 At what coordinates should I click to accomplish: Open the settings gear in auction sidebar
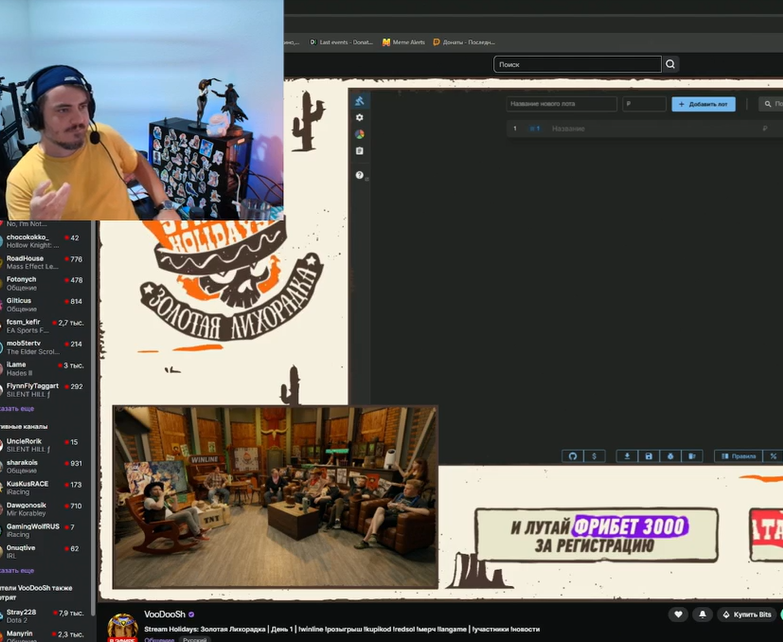359,117
